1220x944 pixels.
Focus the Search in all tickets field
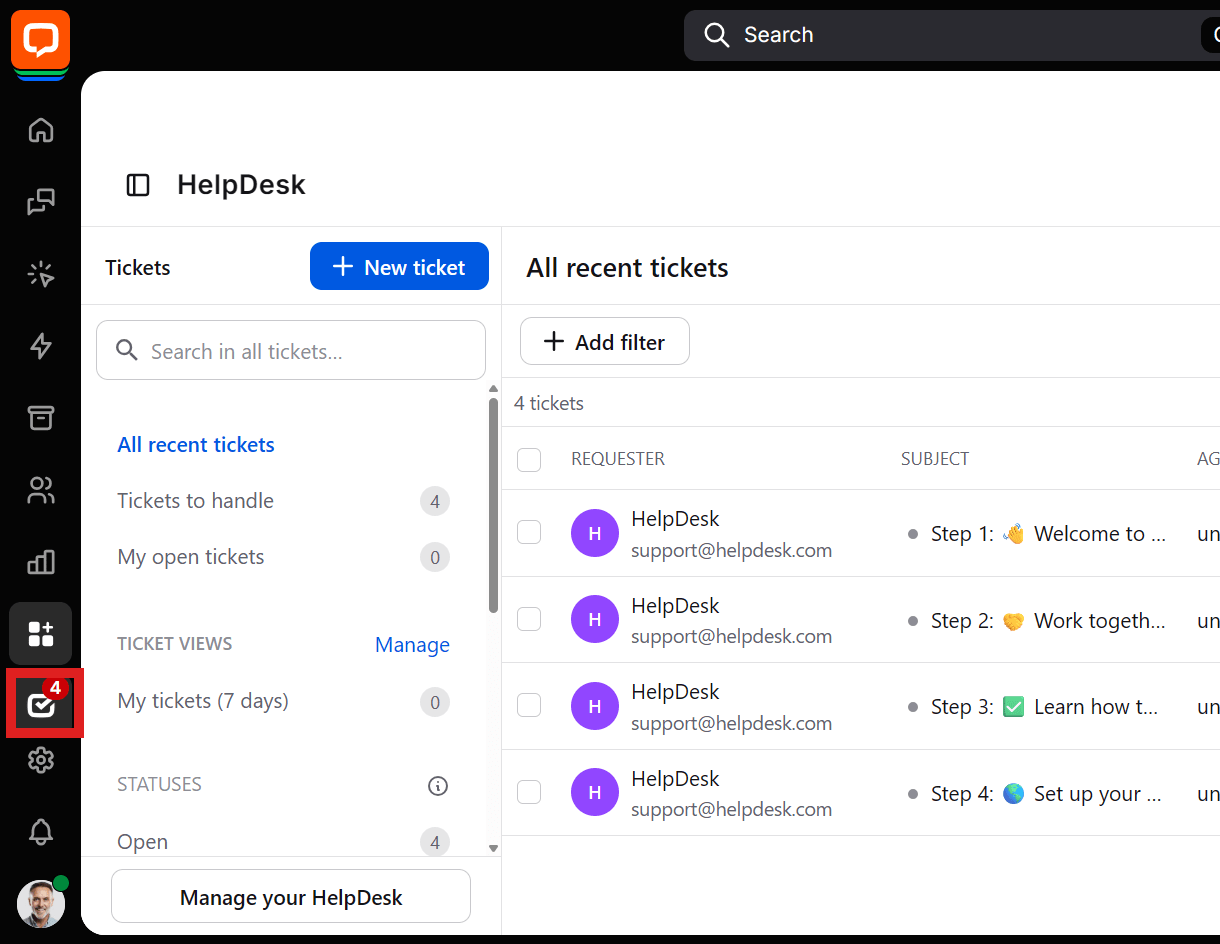pos(291,350)
